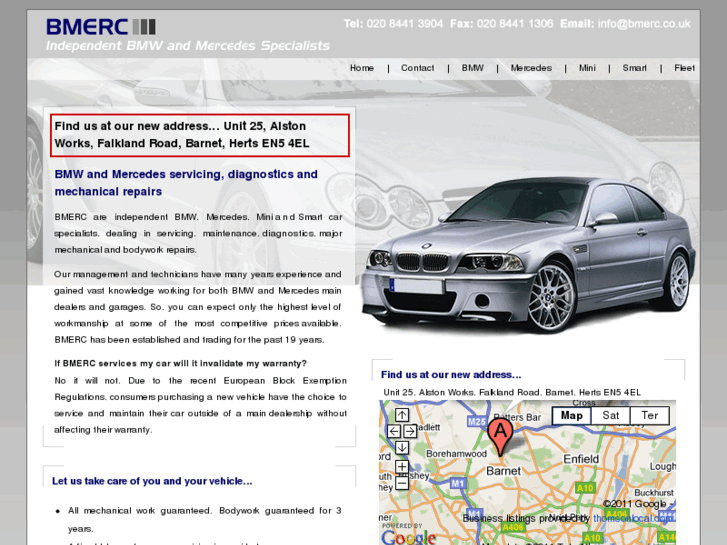The height and width of the screenshot is (545, 727).
Task: Pan the map right arrow
Action: [410, 431]
